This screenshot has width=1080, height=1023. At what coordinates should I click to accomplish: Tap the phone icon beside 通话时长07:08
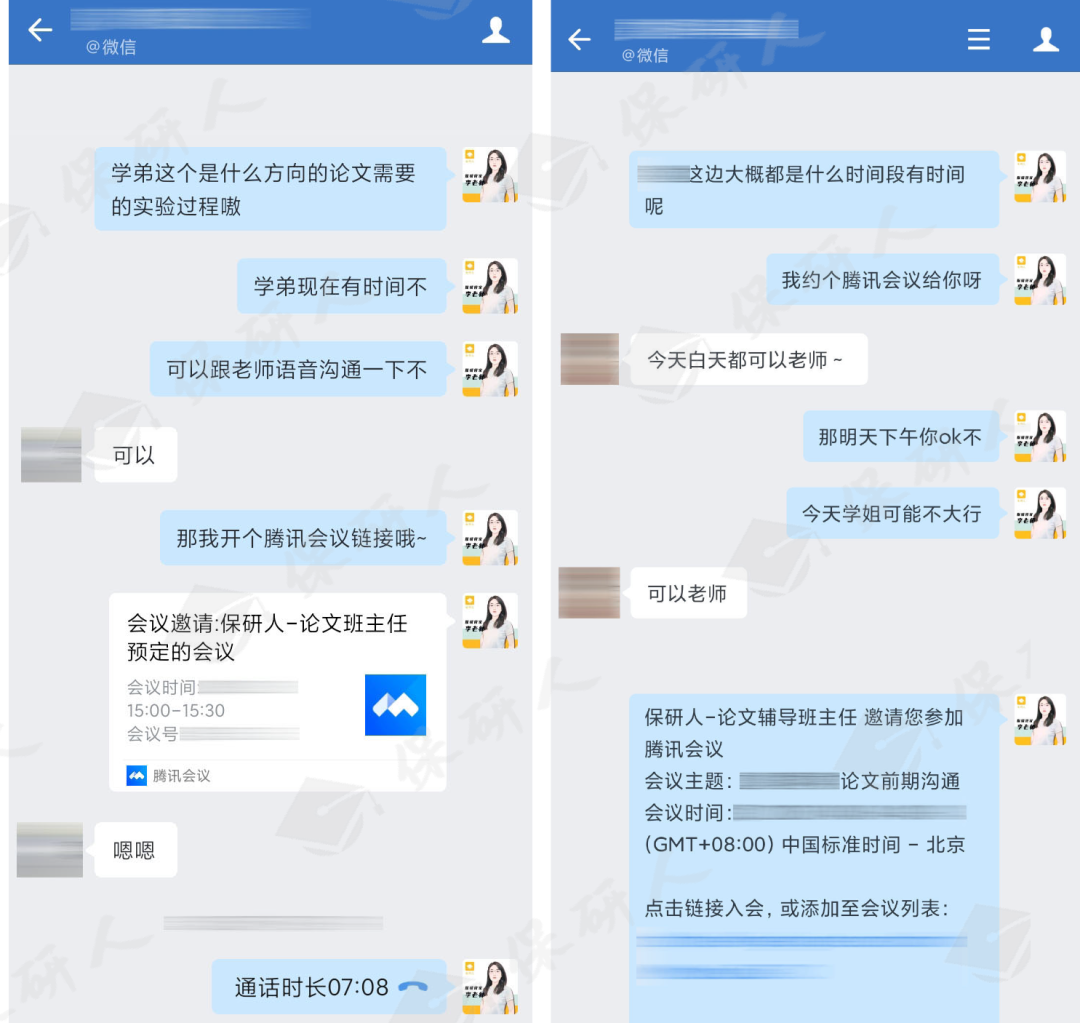tap(413, 987)
